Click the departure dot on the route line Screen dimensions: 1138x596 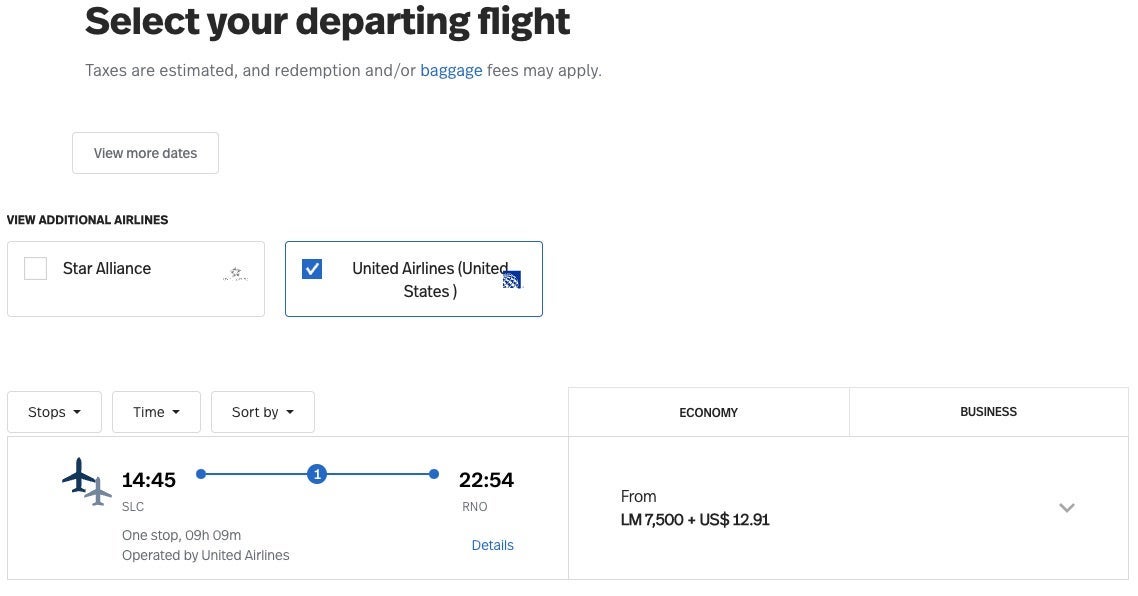[x=201, y=474]
